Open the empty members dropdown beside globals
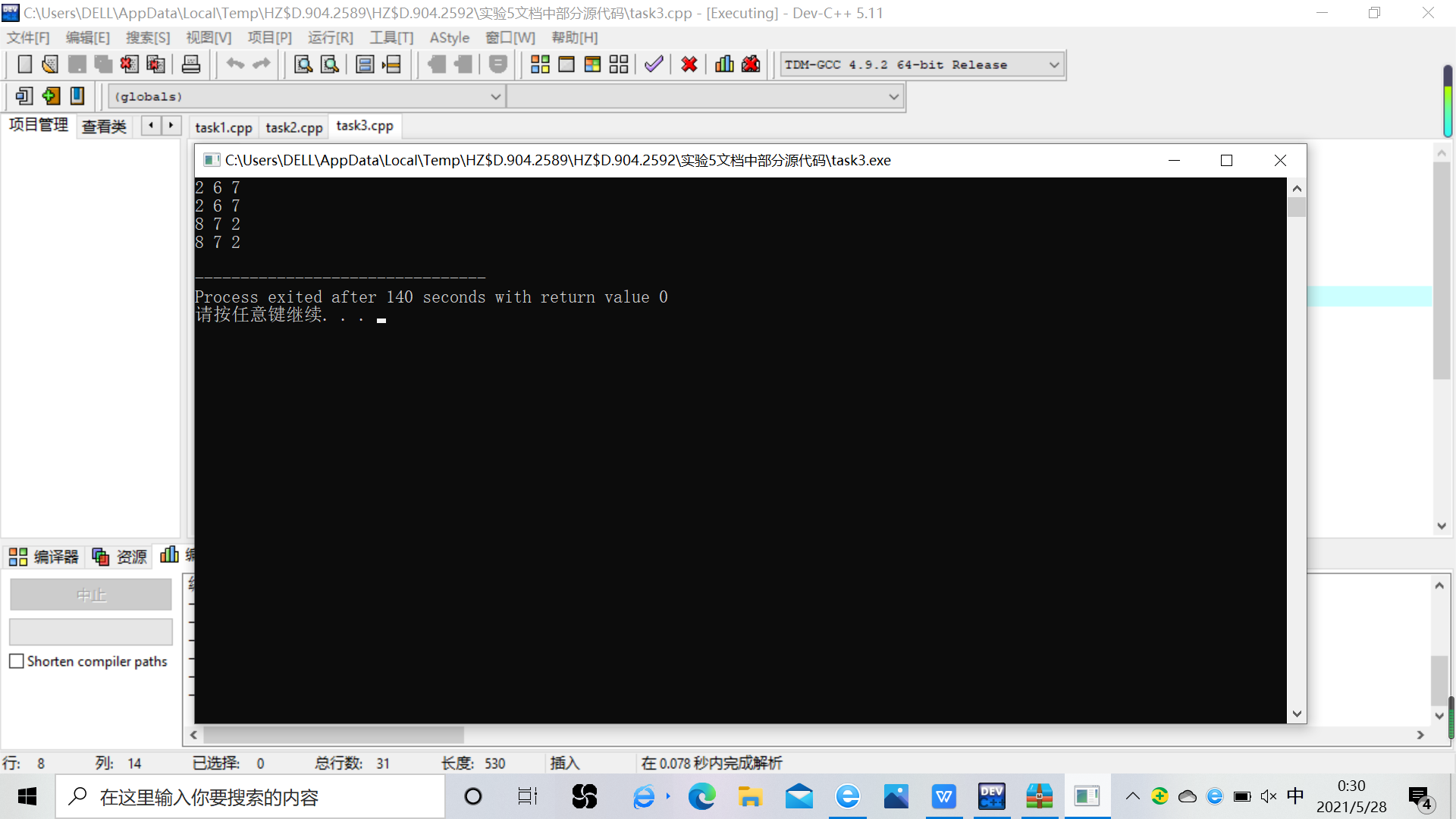The image size is (1456, 819). click(x=893, y=97)
